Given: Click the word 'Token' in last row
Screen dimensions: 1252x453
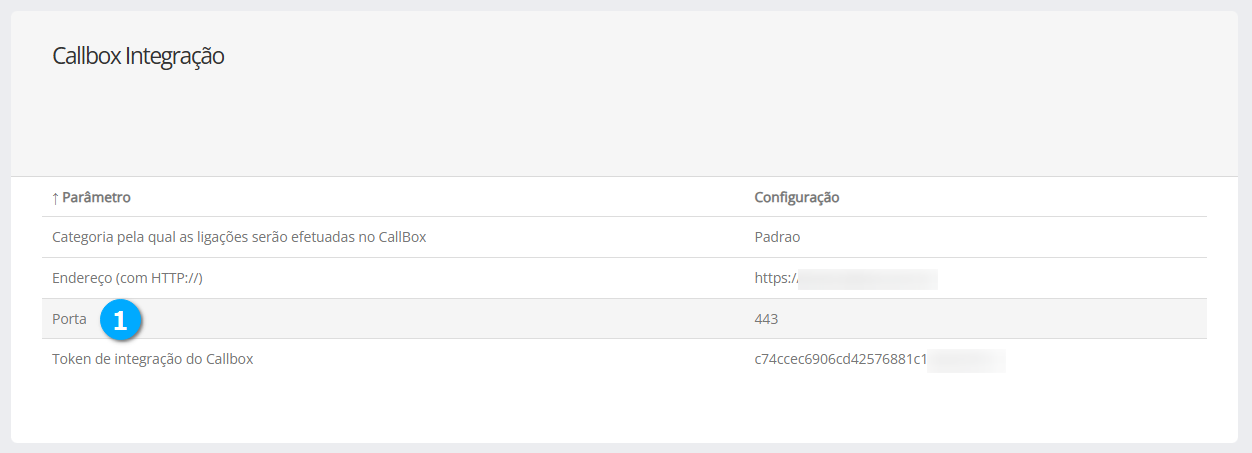Looking at the screenshot, I should pos(71,359).
